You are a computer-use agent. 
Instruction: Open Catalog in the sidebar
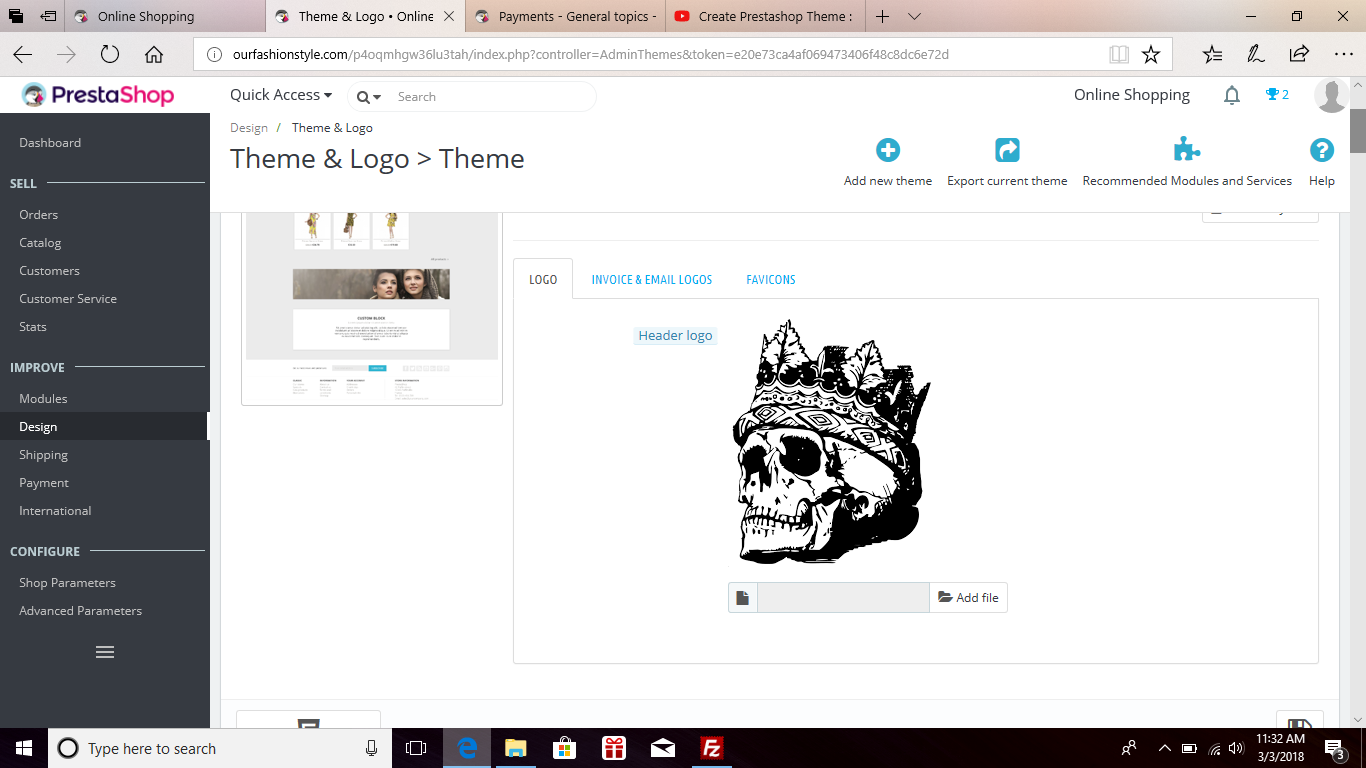[x=40, y=243]
